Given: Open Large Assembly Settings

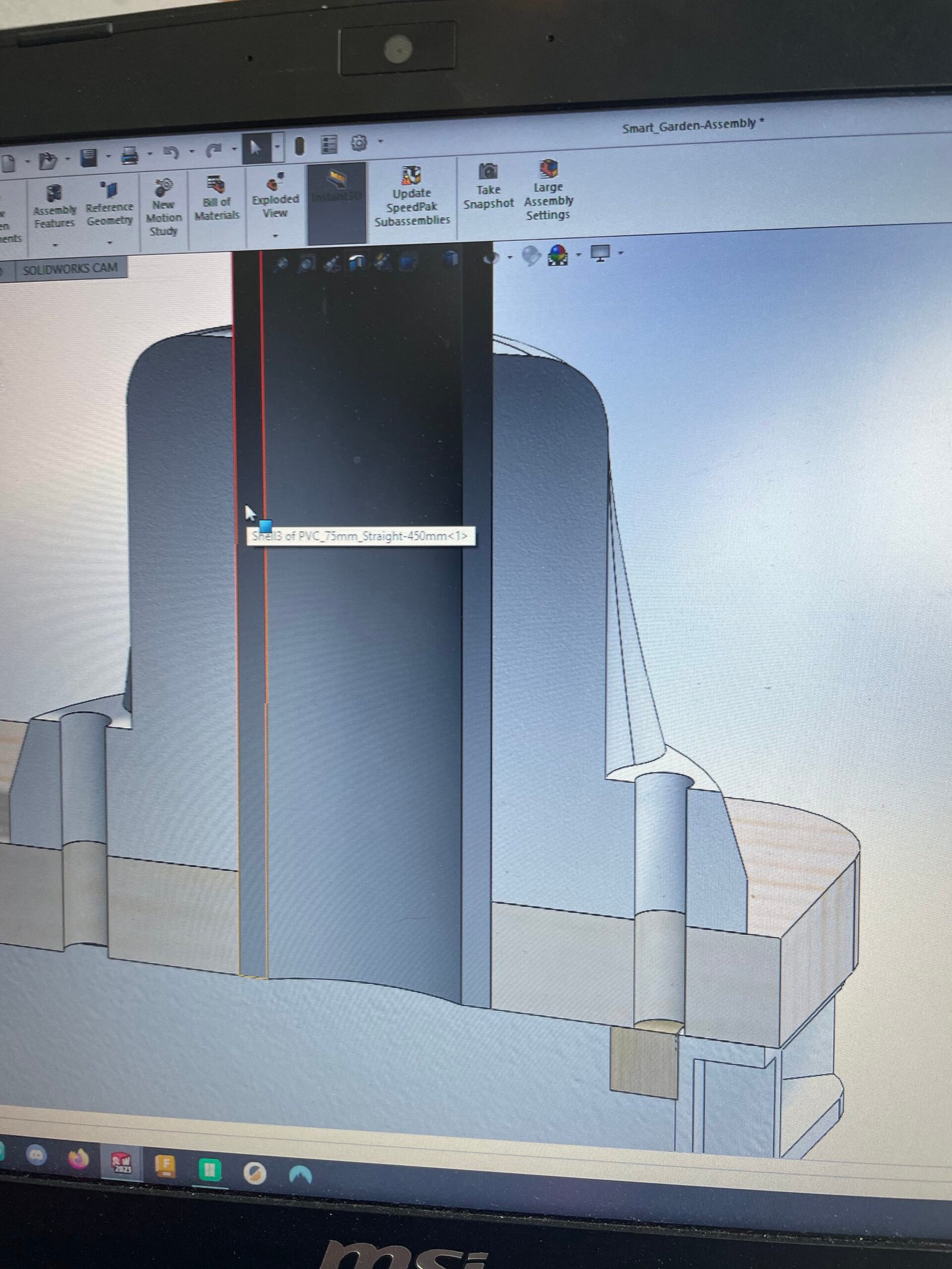Looking at the screenshot, I should point(548,190).
